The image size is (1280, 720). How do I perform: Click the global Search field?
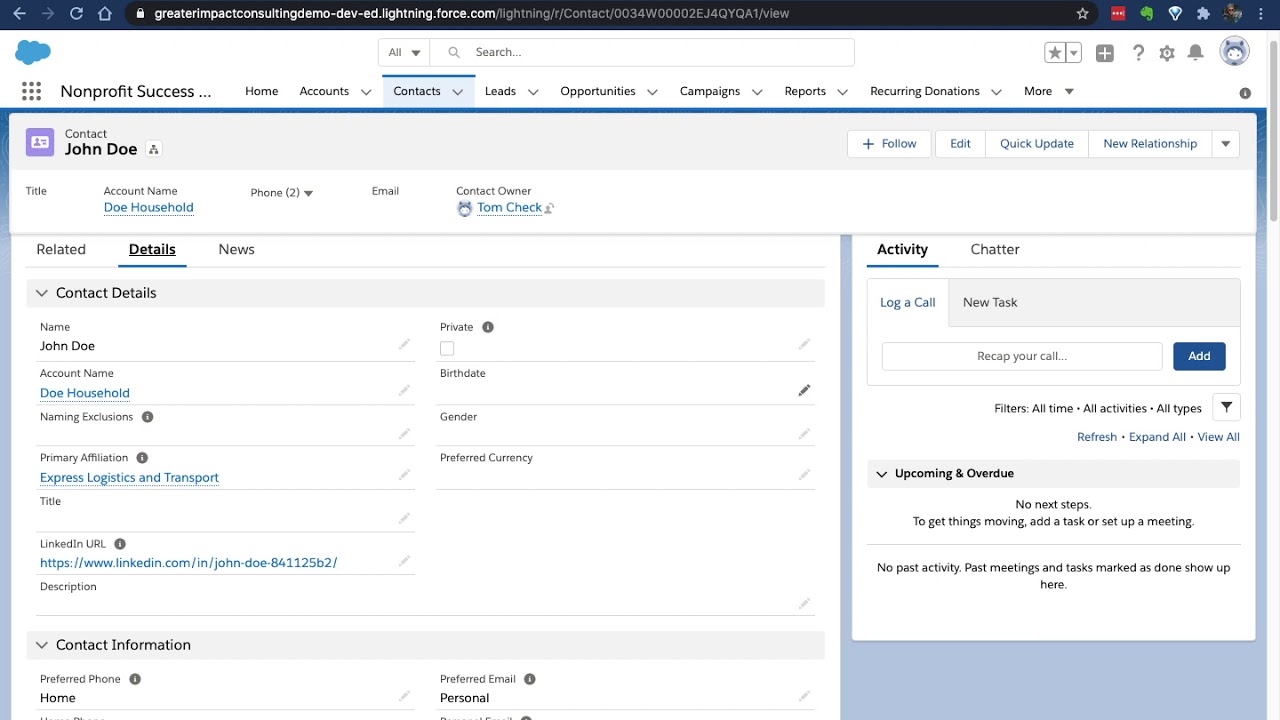click(642, 52)
